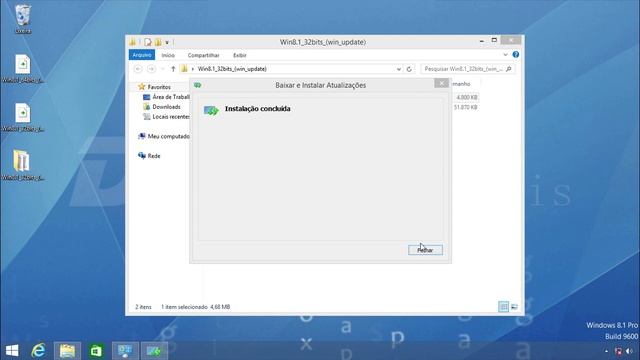The image size is (640, 360).
Task: Select the first update file on desktop
Action: pos(22,69)
